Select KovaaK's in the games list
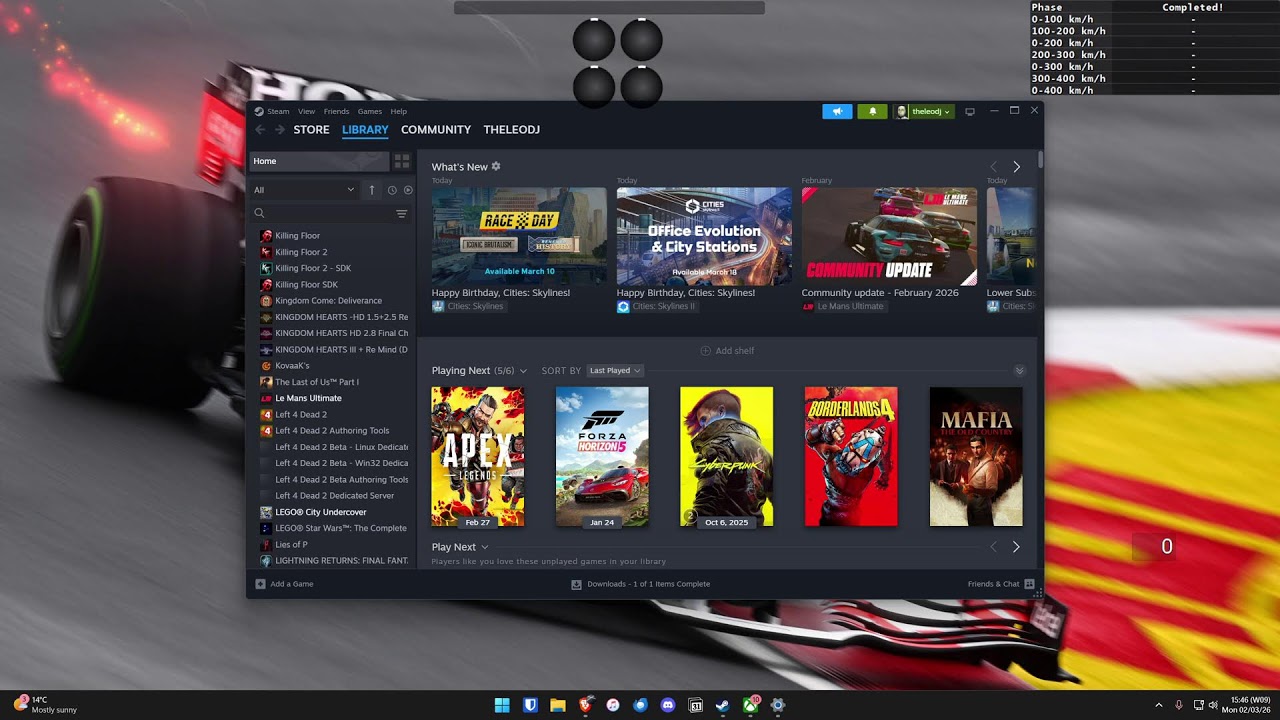This screenshot has height=720, width=1280. tap(293, 366)
